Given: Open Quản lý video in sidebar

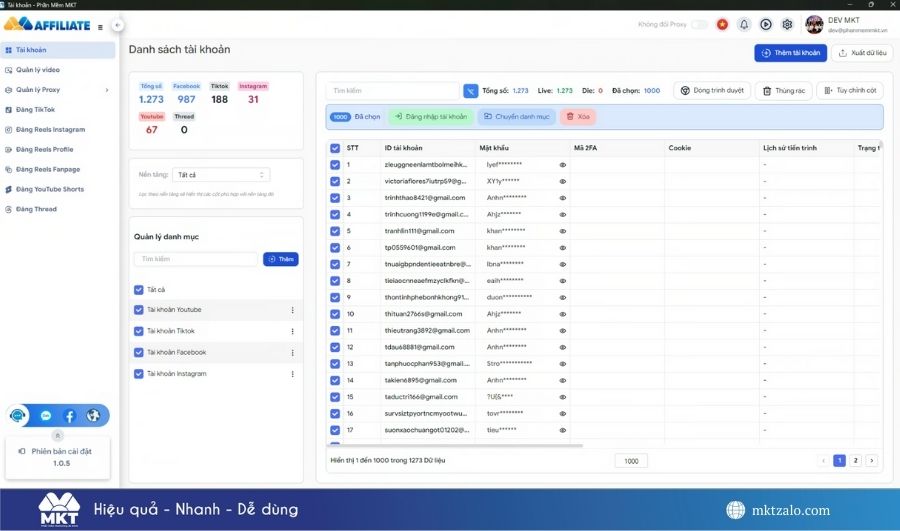Looking at the screenshot, I should click(x=38, y=70).
